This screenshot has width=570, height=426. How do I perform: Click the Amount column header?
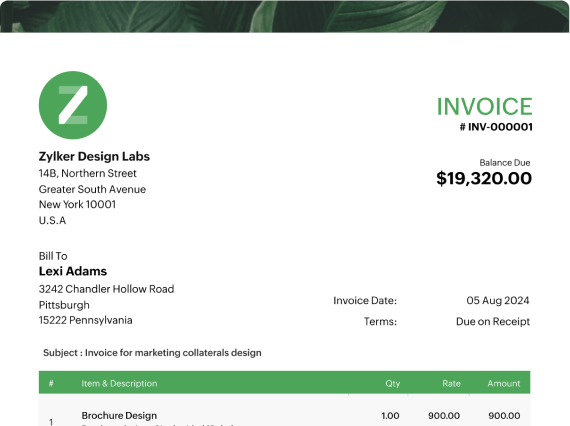(504, 383)
